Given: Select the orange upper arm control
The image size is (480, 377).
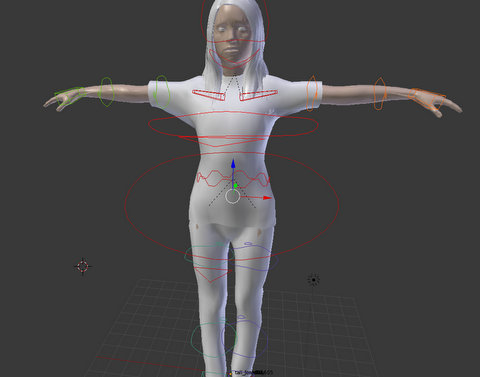Looking at the screenshot, I should point(311,93).
